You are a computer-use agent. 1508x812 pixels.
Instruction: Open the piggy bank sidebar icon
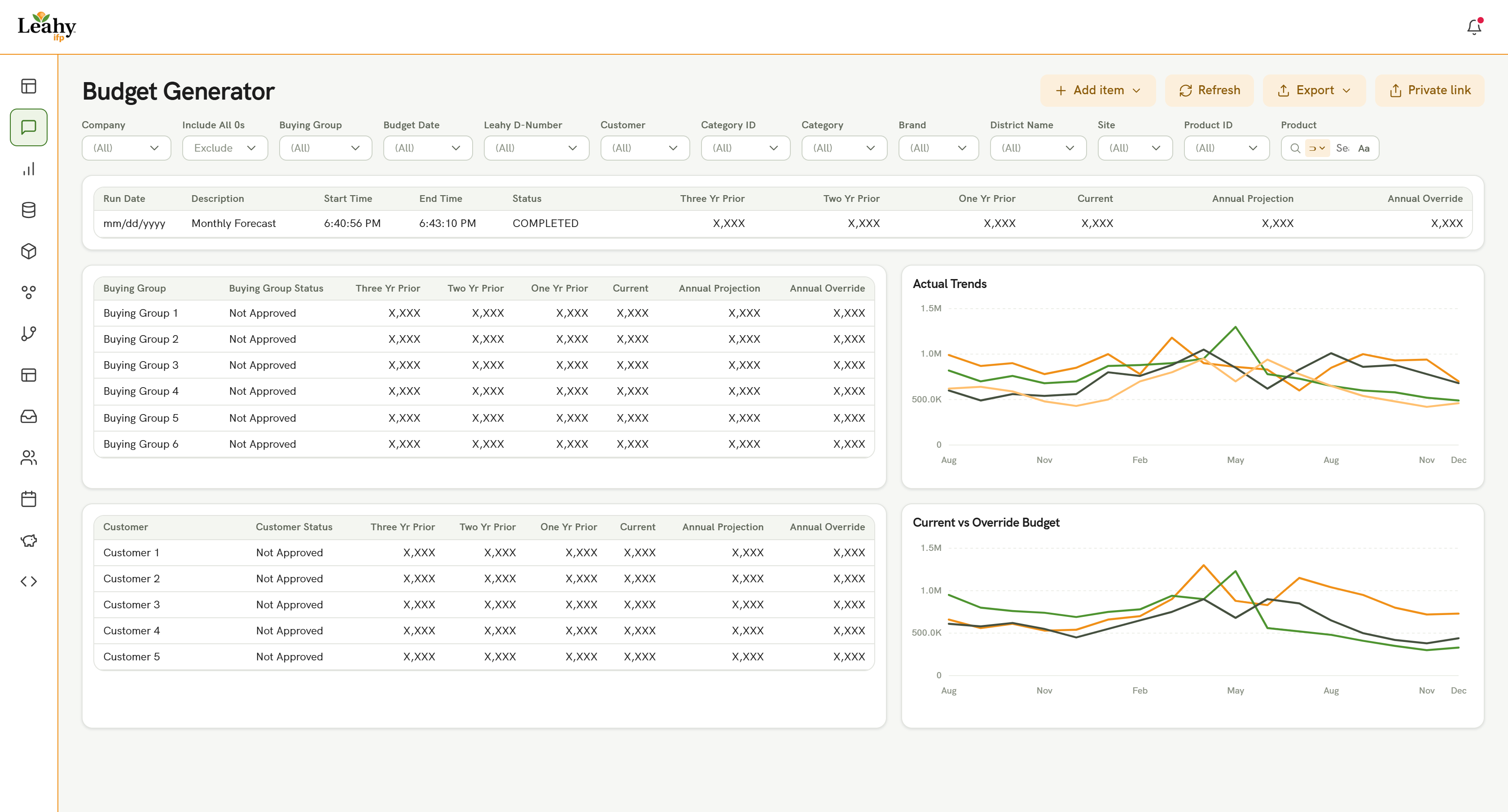point(29,540)
